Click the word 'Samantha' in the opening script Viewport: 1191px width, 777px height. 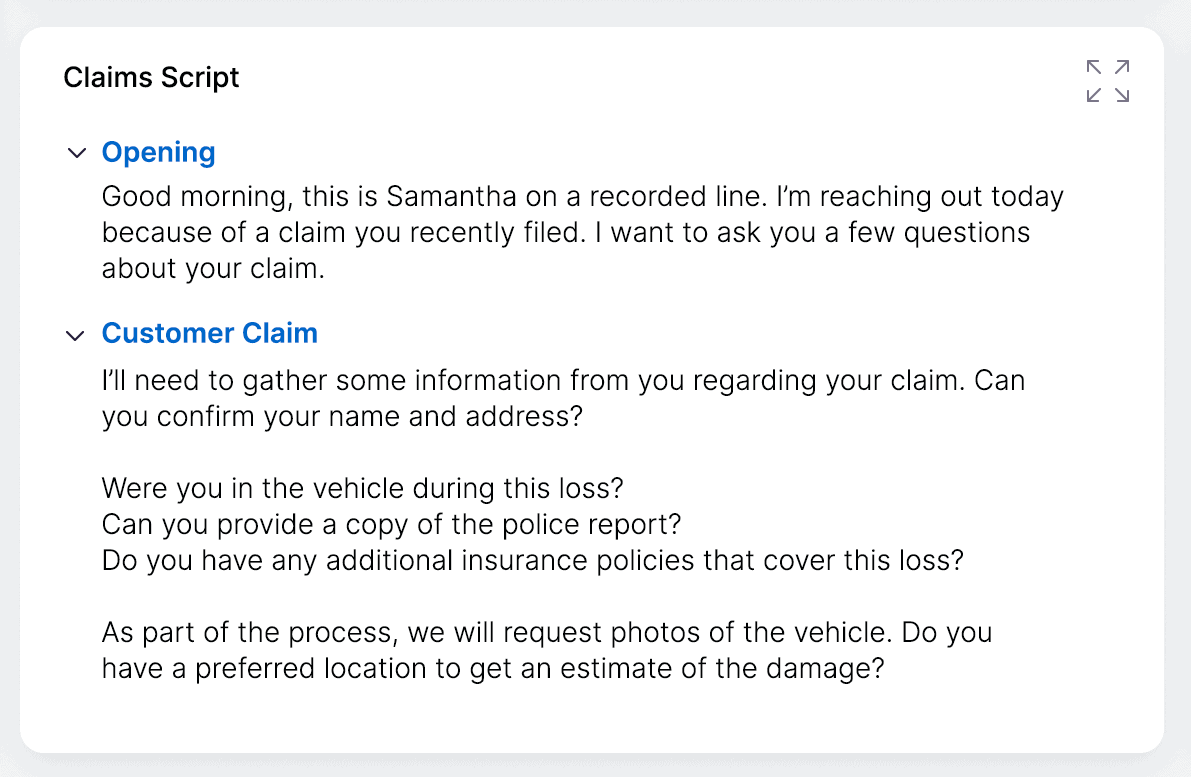pyautogui.click(x=451, y=197)
